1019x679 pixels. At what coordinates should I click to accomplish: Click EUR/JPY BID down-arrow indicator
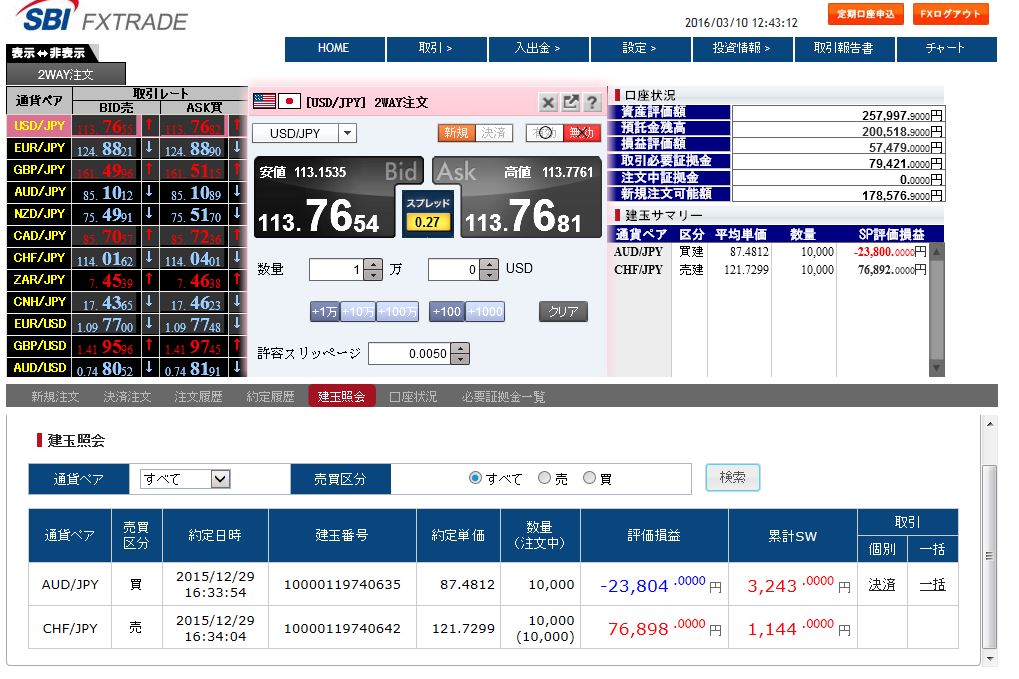coord(149,147)
